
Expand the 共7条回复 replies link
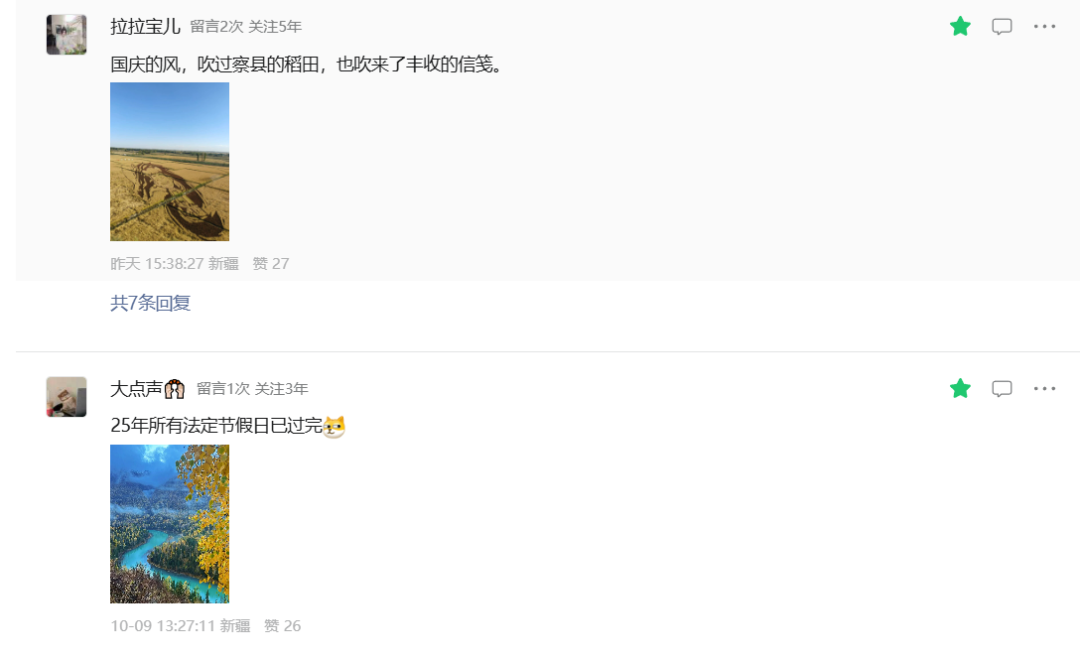point(150,303)
